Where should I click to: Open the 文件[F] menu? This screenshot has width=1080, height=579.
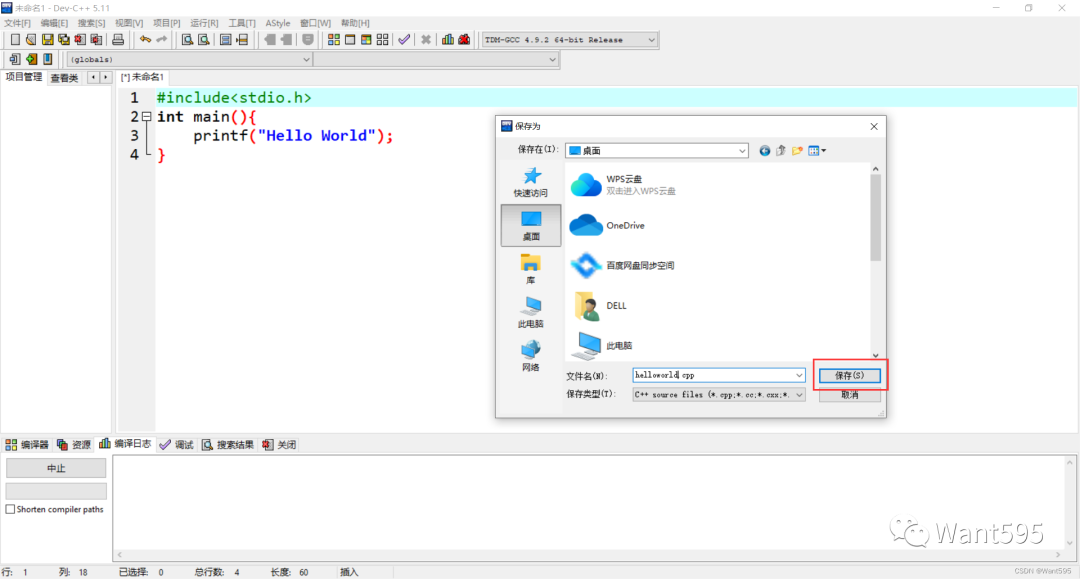[x=17, y=23]
